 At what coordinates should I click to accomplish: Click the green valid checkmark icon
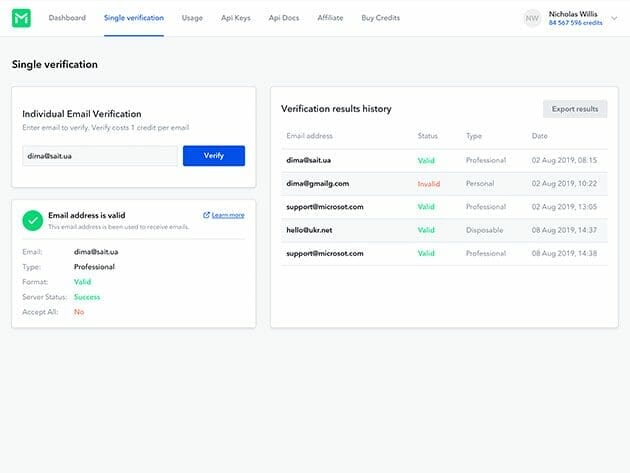tap(33, 219)
